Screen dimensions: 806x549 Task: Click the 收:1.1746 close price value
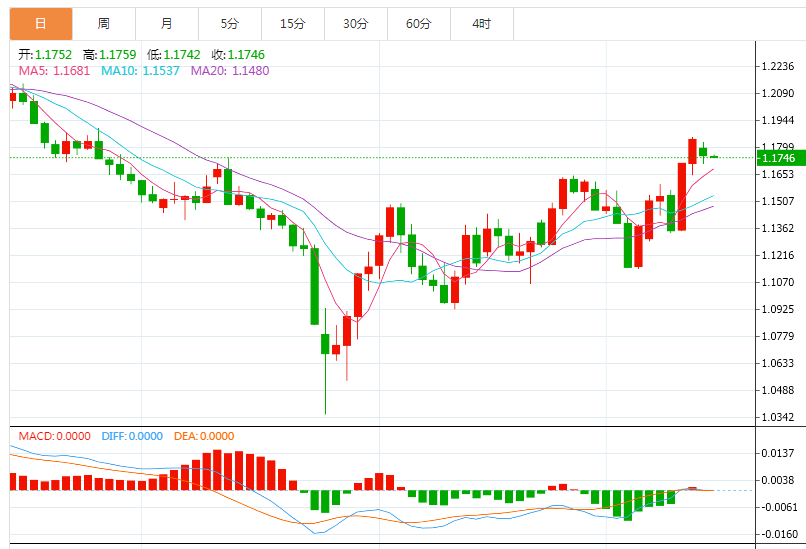tap(238, 54)
